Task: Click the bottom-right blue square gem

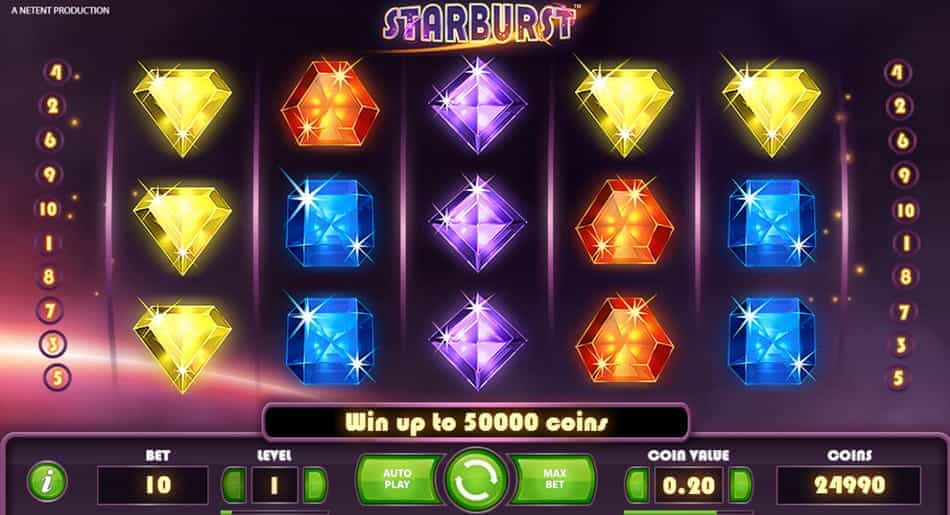Action: coord(772,341)
